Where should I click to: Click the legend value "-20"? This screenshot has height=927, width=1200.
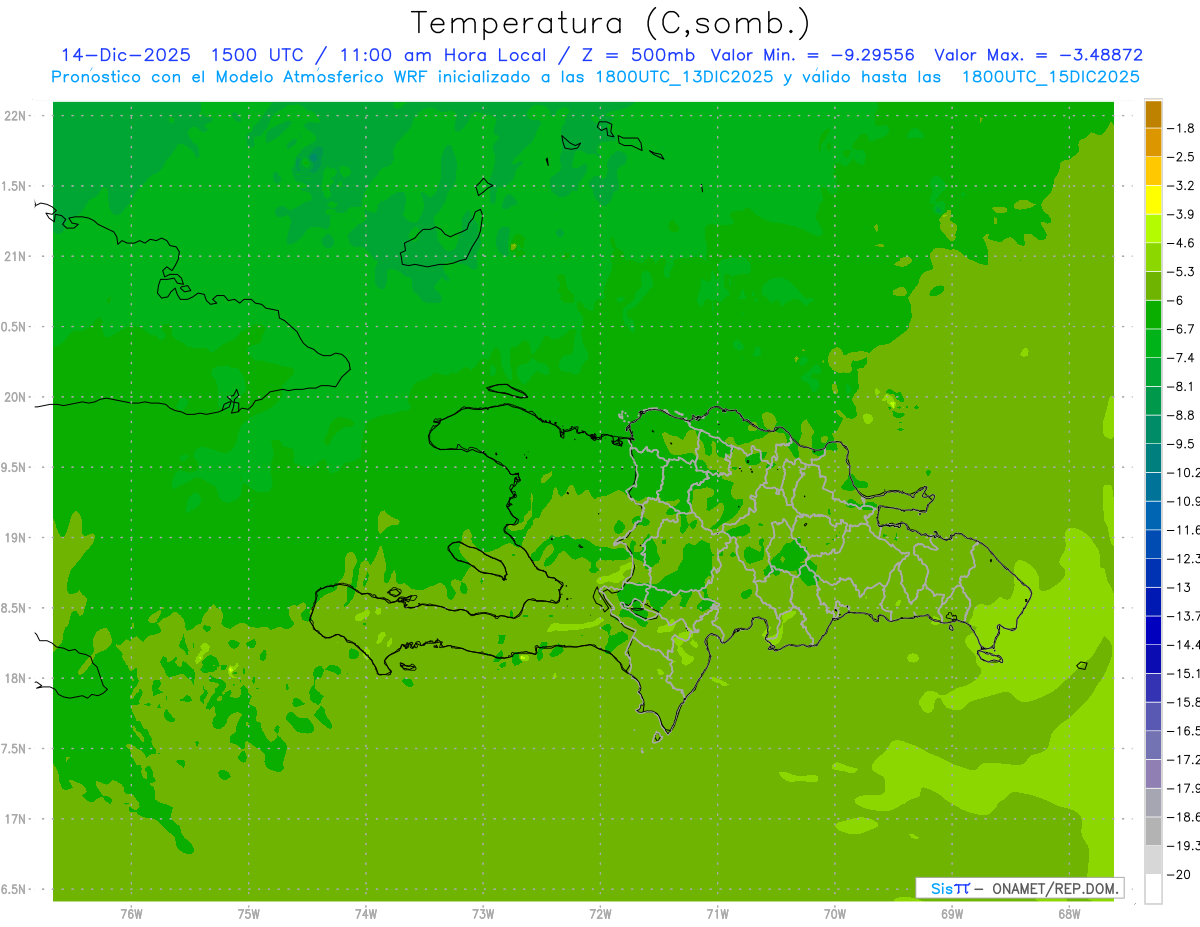1181,874
